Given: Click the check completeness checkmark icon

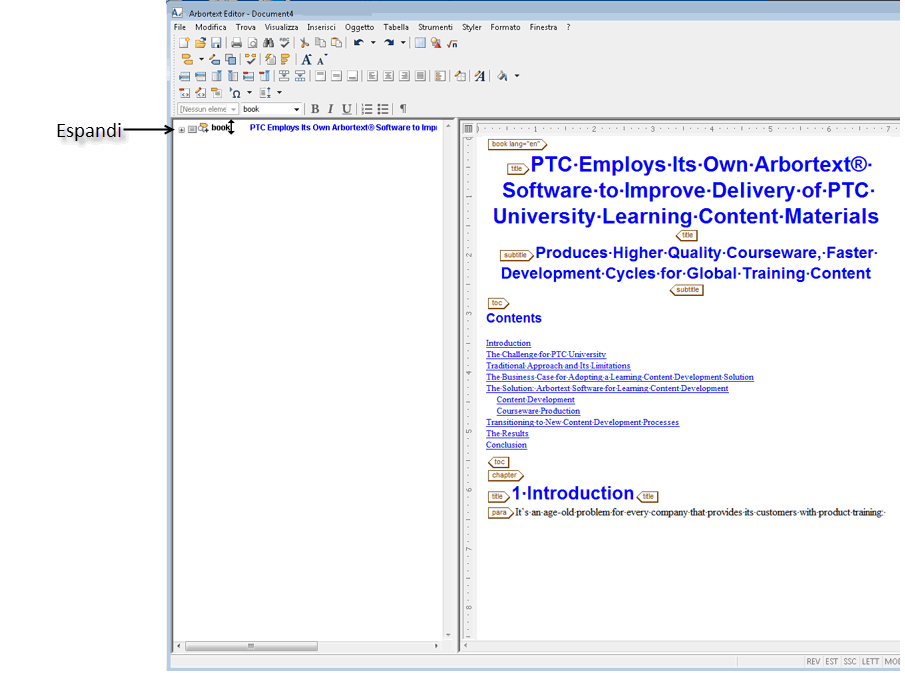Looking at the screenshot, I should 250,59.
